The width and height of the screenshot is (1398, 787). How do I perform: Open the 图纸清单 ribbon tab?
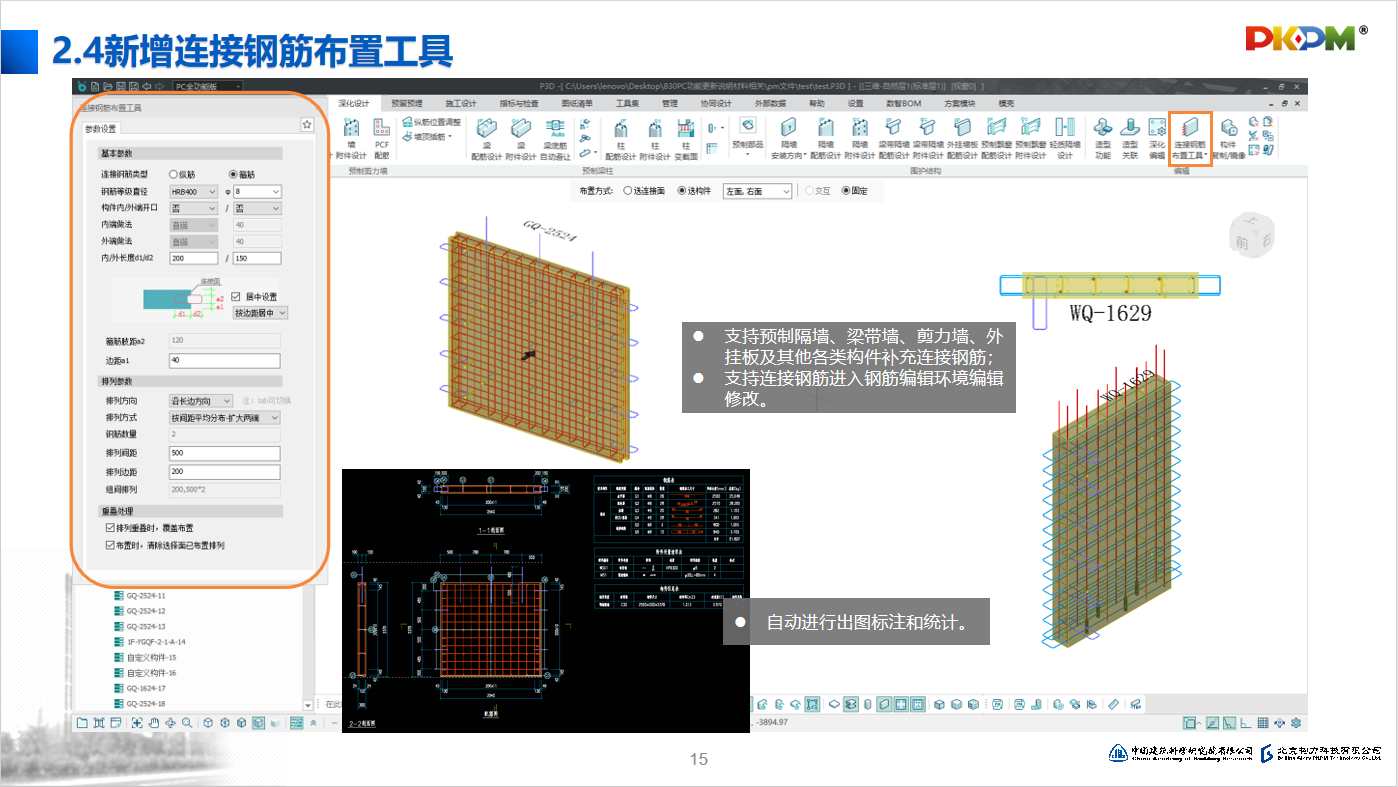click(577, 103)
